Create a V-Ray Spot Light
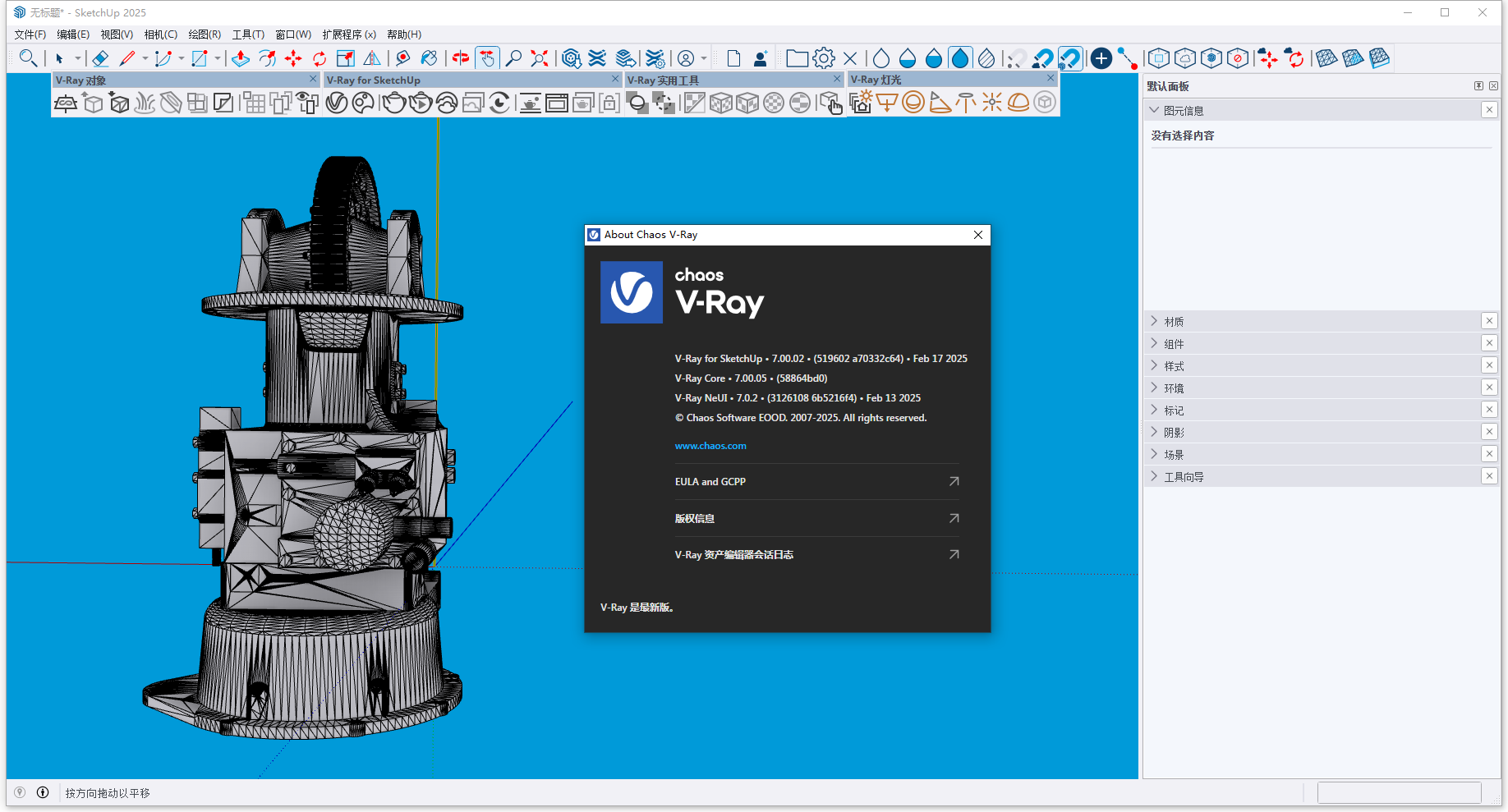This screenshot has height=812, width=1508. click(940, 103)
